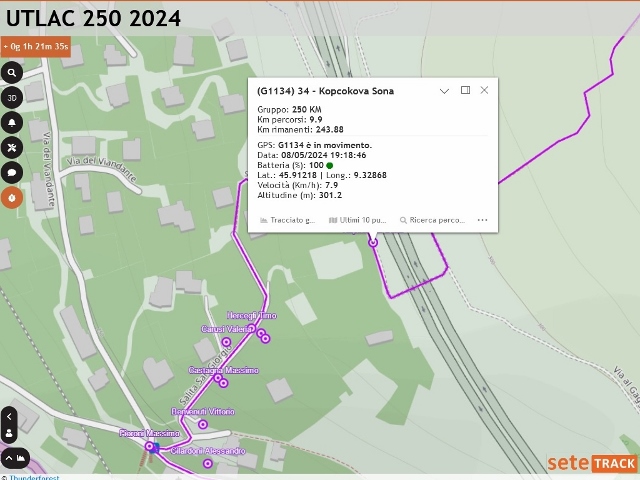The width and height of the screenshot is (640, 480).
Task: Click the elapsed time offset button
Action: point(36,47)
